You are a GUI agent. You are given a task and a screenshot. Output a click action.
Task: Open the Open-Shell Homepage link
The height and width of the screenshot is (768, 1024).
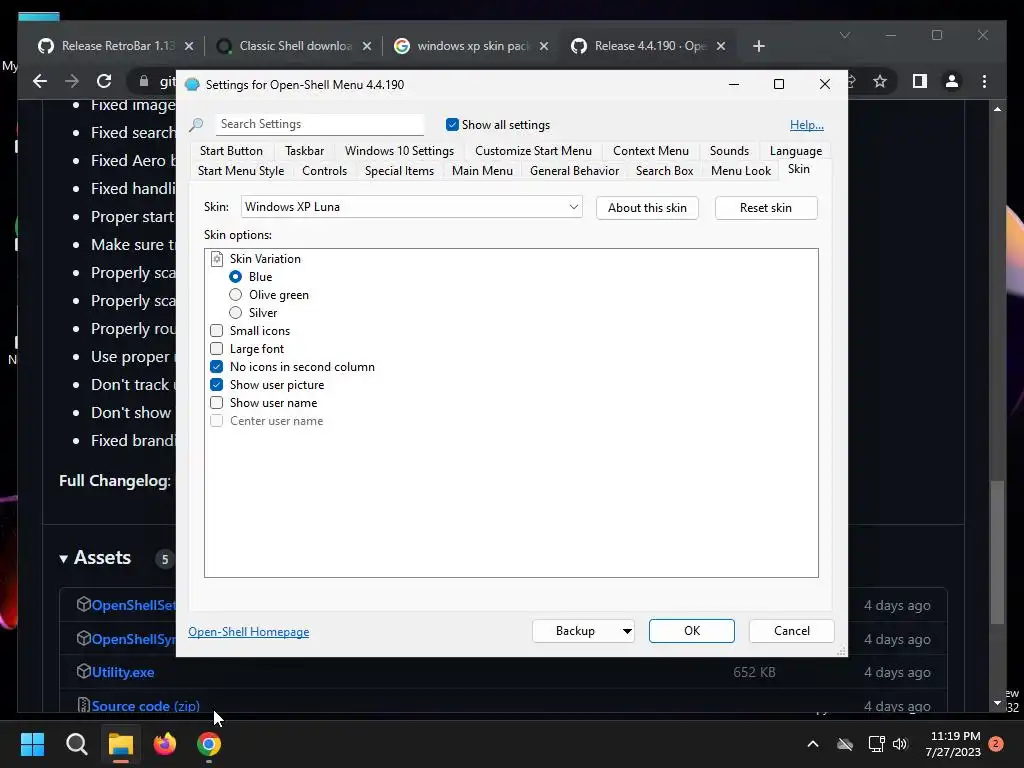249,632
